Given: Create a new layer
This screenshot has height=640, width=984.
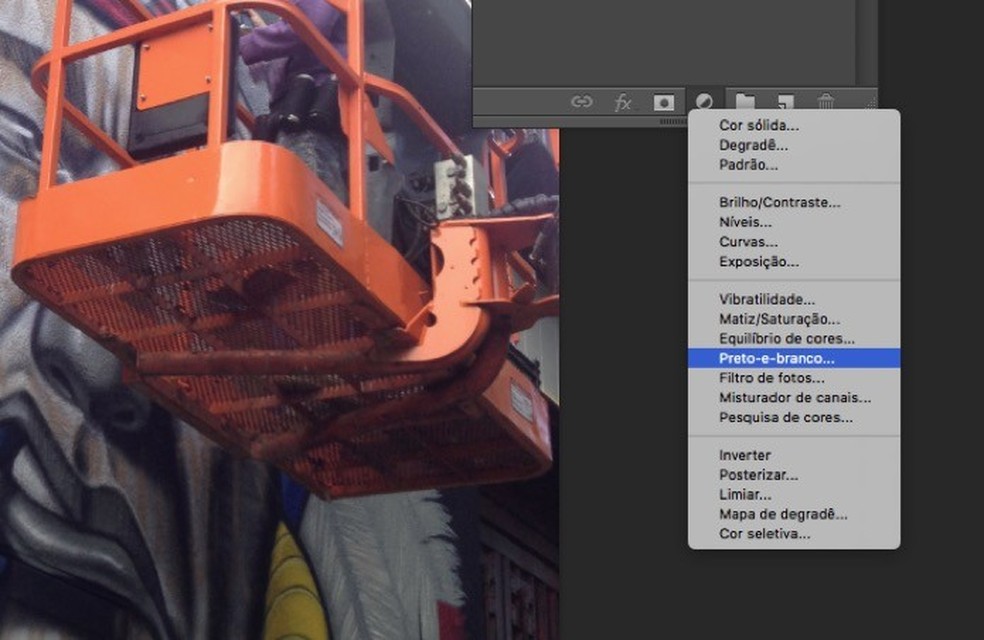Looking at the screenshot, I should [x=786, y=101].
